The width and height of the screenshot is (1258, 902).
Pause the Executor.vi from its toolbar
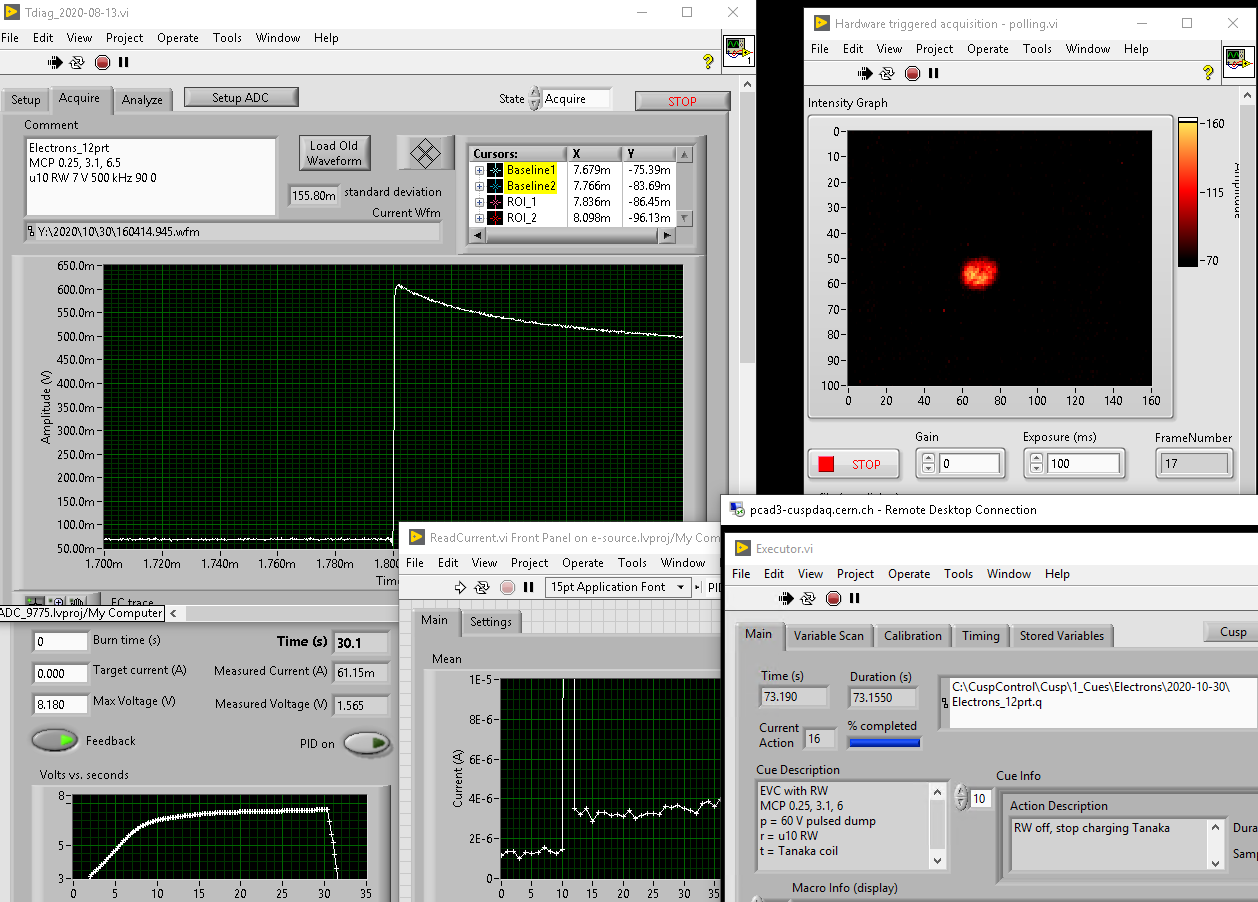point(855,598)
